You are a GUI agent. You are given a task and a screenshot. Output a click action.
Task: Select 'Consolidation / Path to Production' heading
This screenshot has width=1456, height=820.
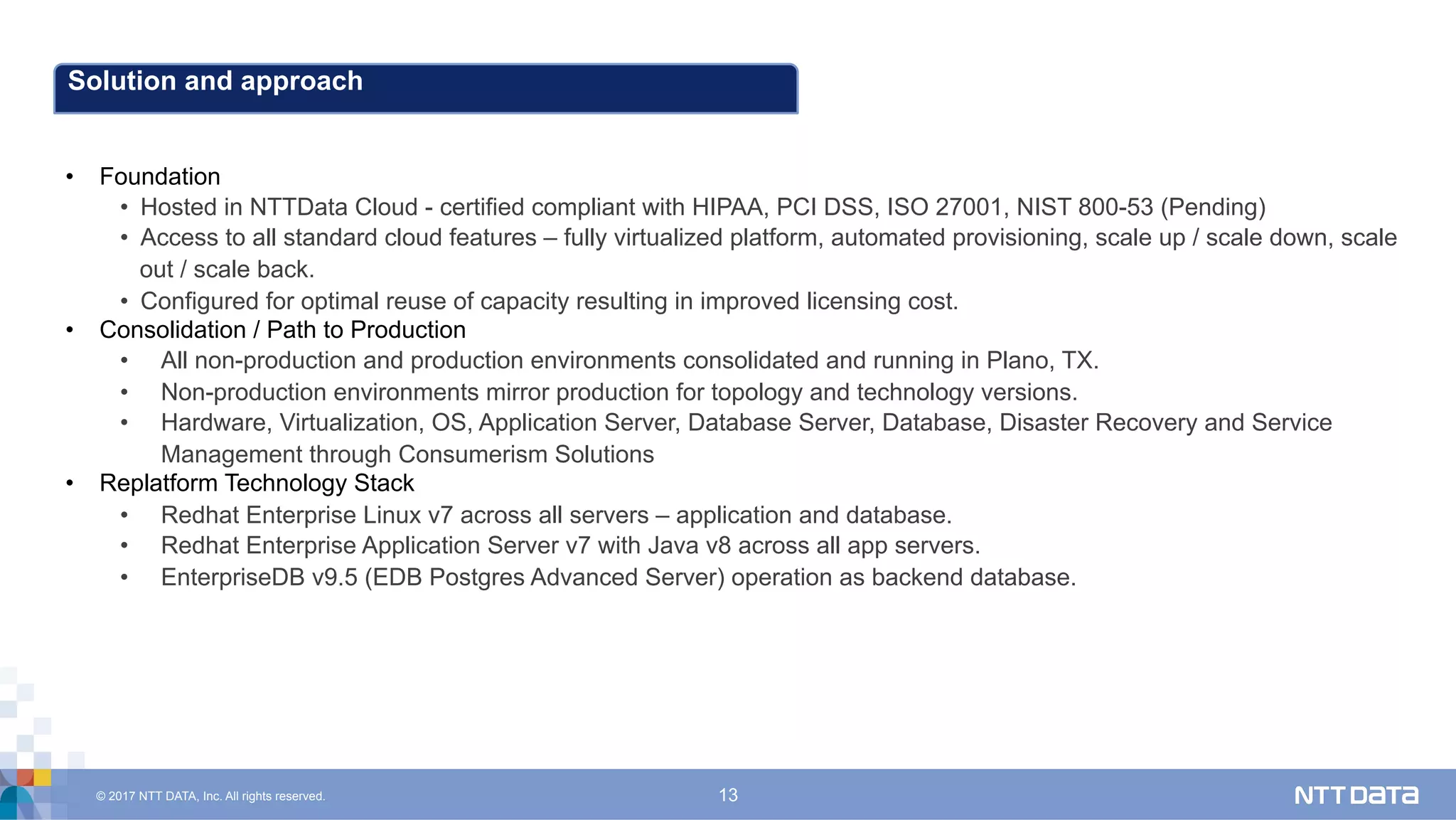click(x=283, y=330)
